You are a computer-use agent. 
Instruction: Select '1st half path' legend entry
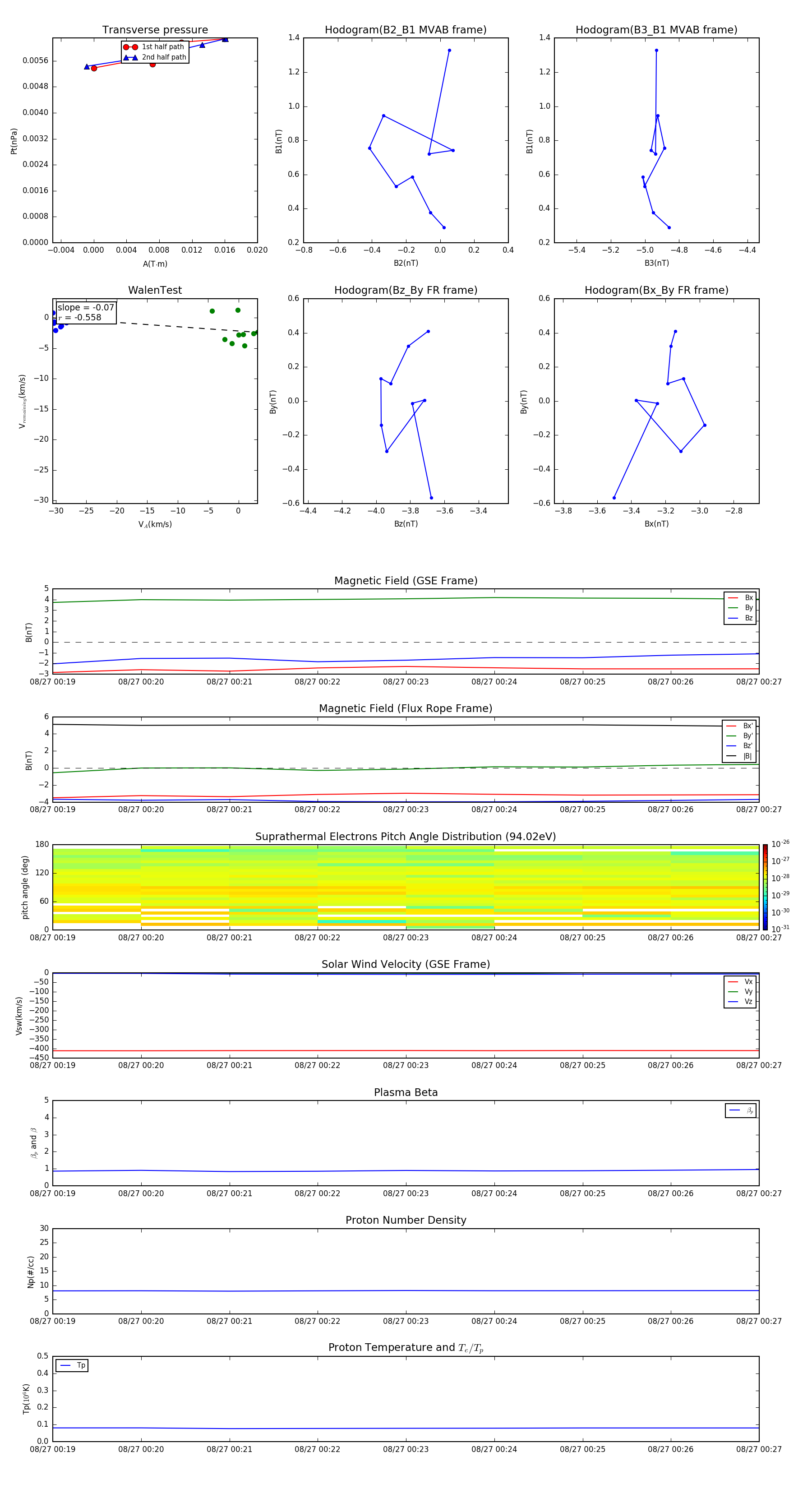coord(155,47)
